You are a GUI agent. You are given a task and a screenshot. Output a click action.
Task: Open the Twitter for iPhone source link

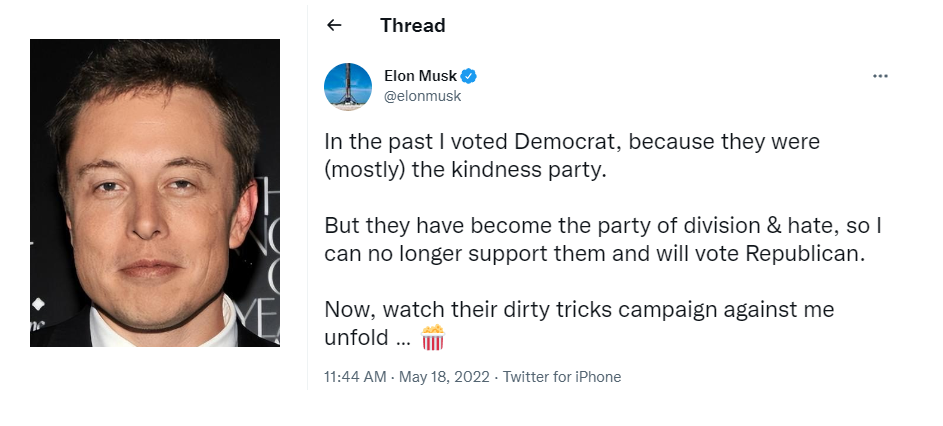[562, 377]
